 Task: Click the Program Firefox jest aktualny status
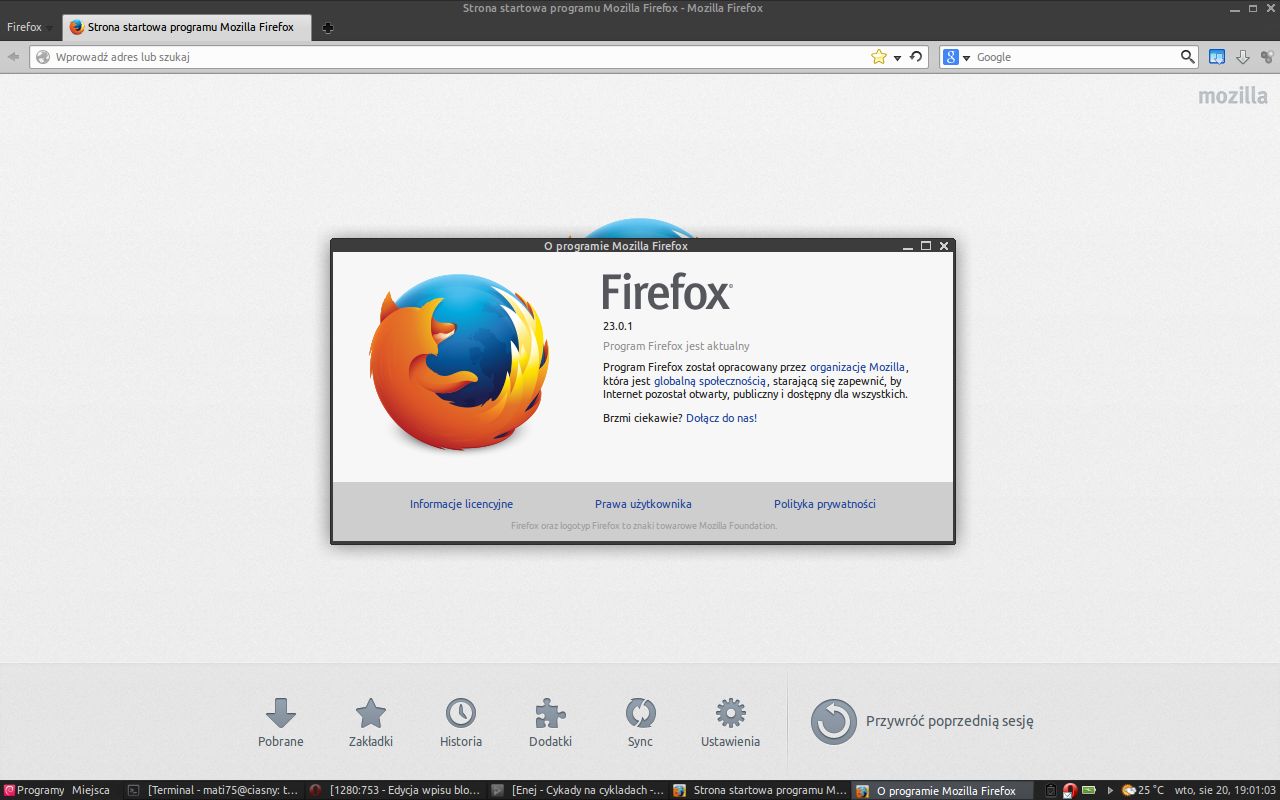[x=676, y=346]
